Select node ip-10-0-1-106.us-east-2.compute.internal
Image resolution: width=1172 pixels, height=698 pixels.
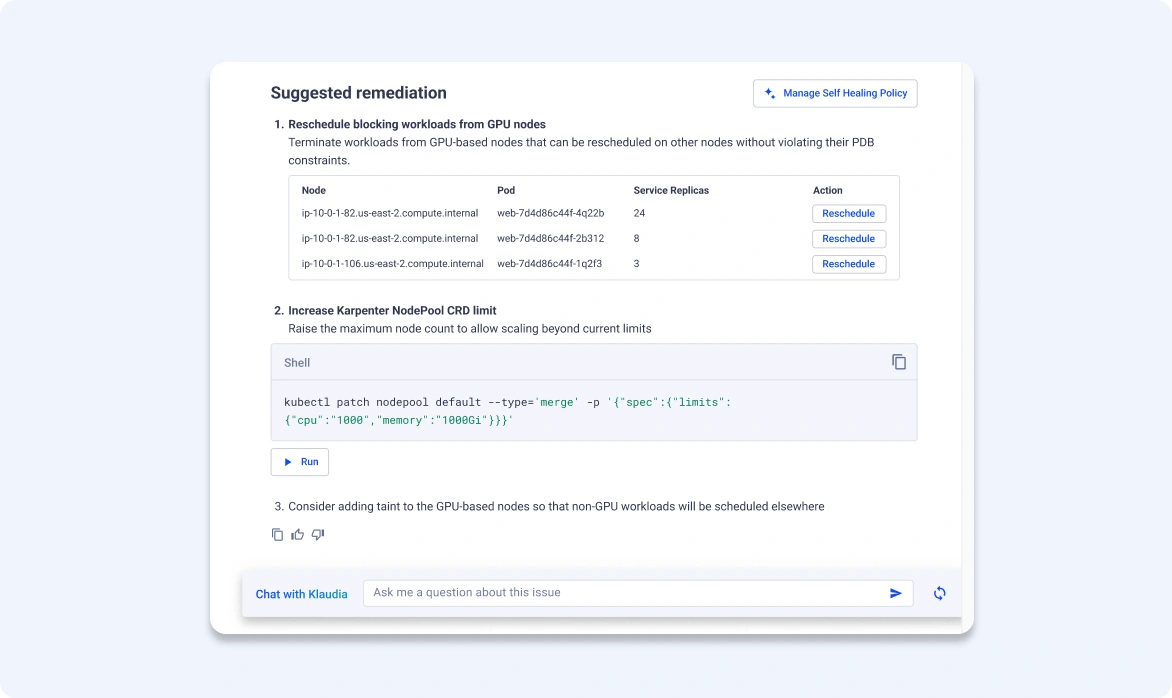click(392, 264)
